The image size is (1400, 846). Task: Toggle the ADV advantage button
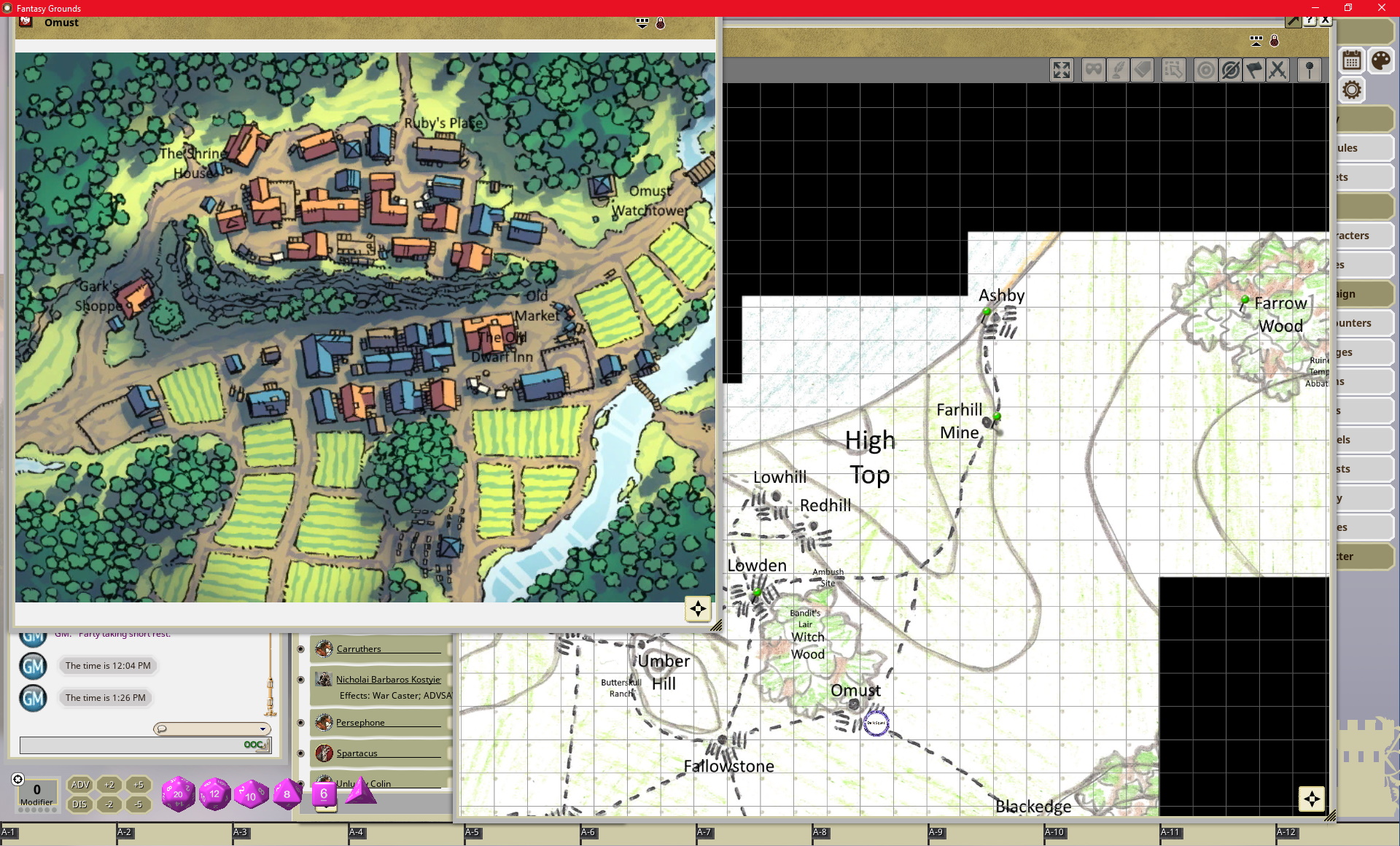point(80,785)
